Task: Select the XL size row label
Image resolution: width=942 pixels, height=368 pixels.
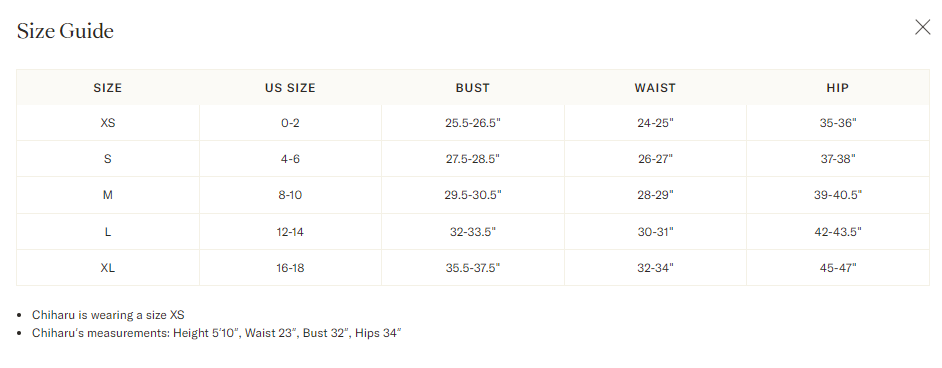Action: coord(108,268)
